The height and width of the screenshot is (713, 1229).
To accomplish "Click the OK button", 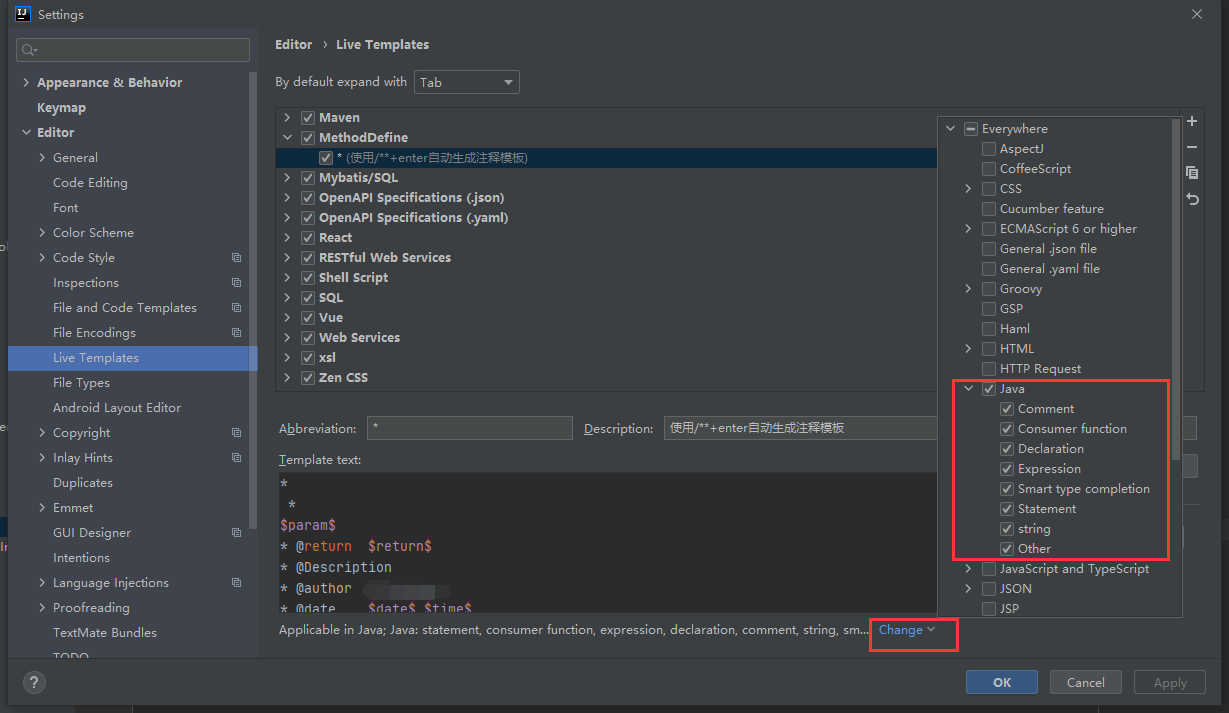I will click(1001, 681).
